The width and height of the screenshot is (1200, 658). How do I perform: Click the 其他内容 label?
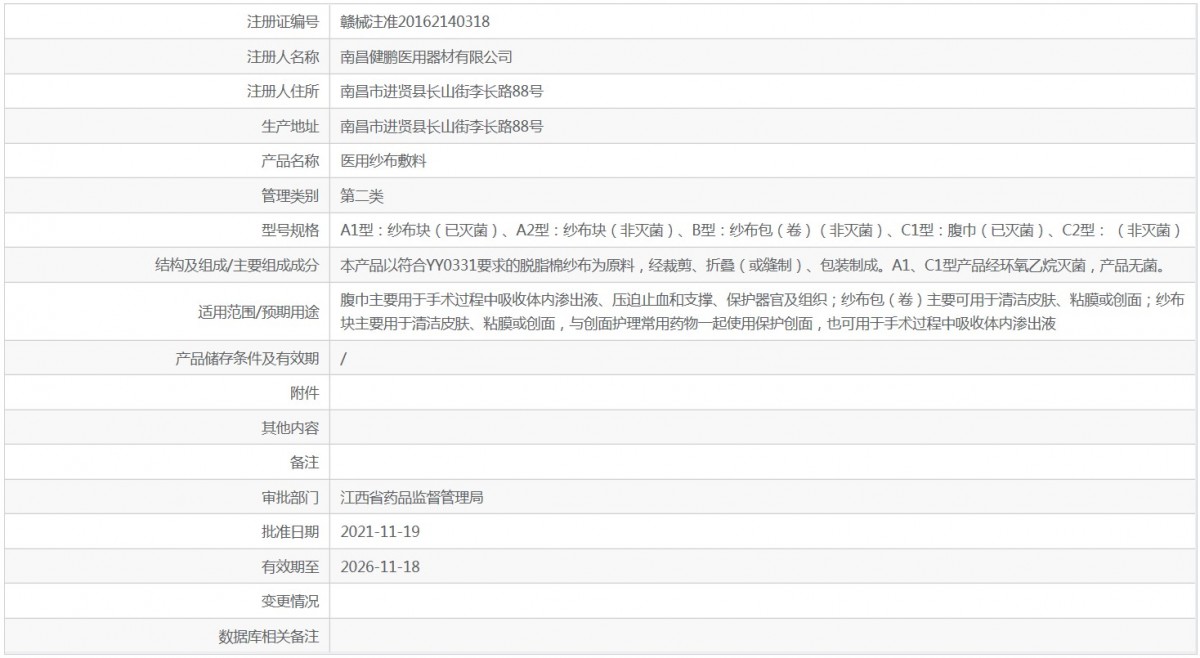point(290,428)
